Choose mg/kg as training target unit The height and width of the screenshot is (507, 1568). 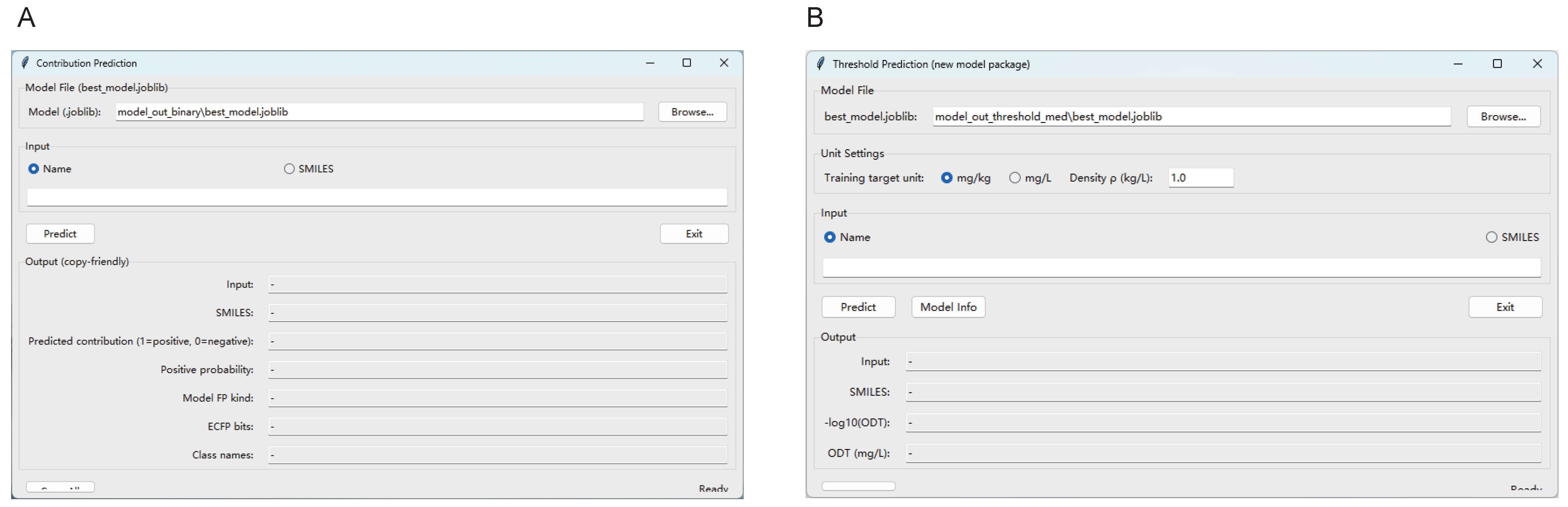click(947, 178)
